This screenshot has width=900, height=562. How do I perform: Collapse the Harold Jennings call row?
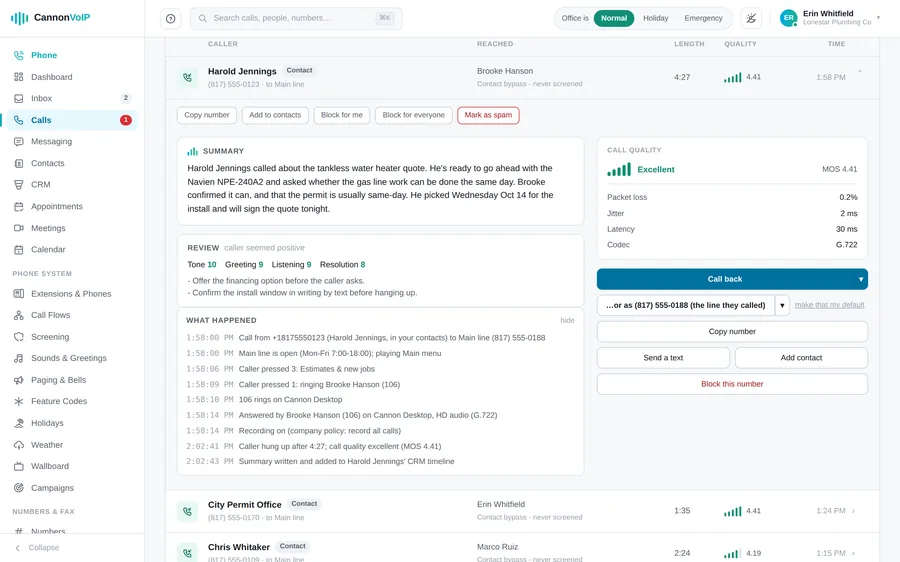pyautogui.click(x=860, y=71)
